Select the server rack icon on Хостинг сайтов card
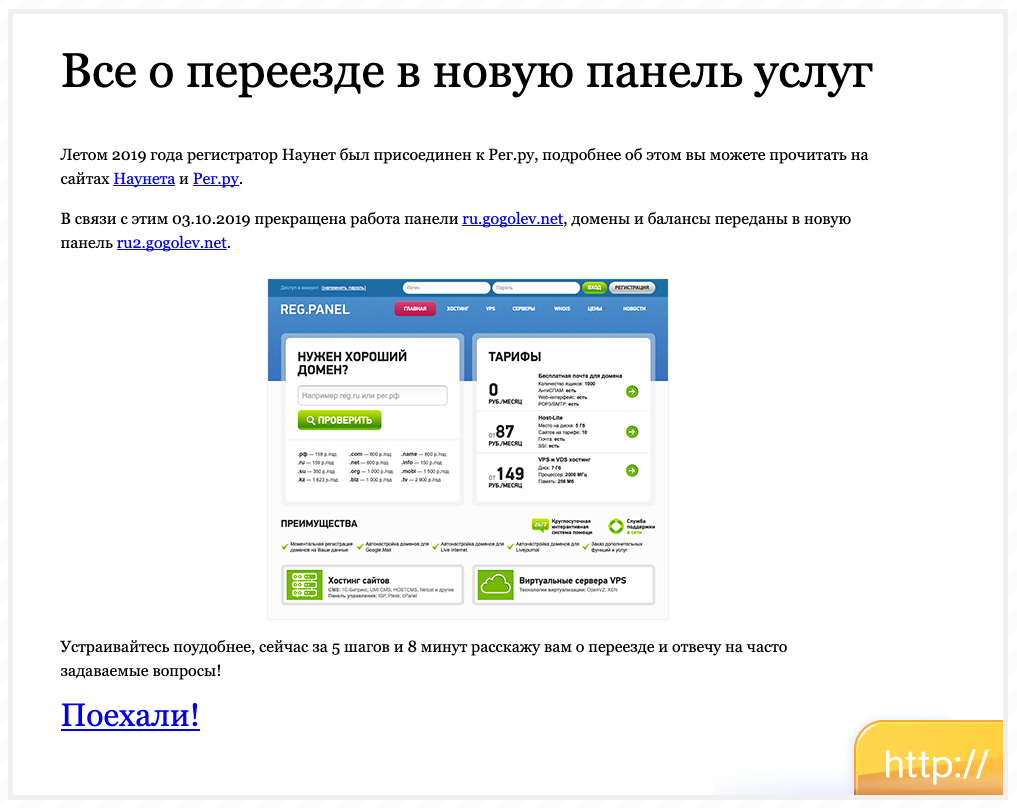The height and width of the screenshot is (808, 1017). pos(305,584)
